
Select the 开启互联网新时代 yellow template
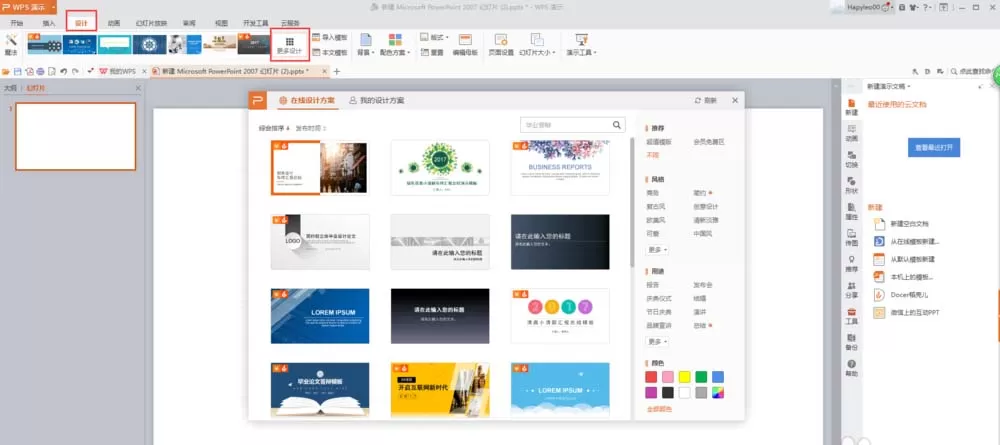click(x=440, y=390)
